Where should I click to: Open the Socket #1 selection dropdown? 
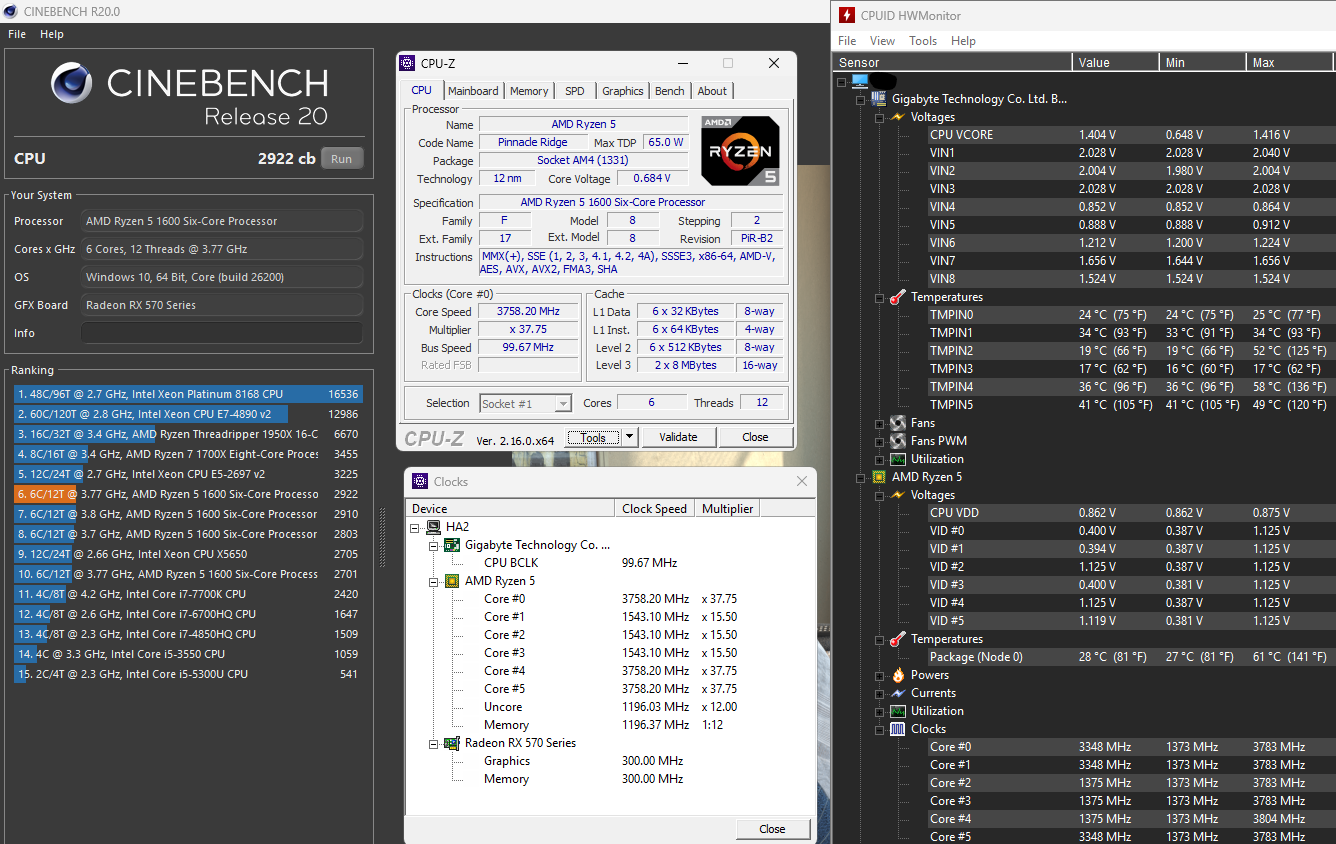click(563, 403)
